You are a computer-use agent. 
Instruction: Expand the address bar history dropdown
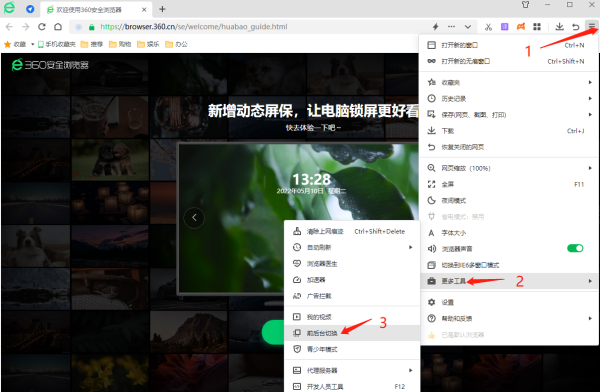[468, 27]
